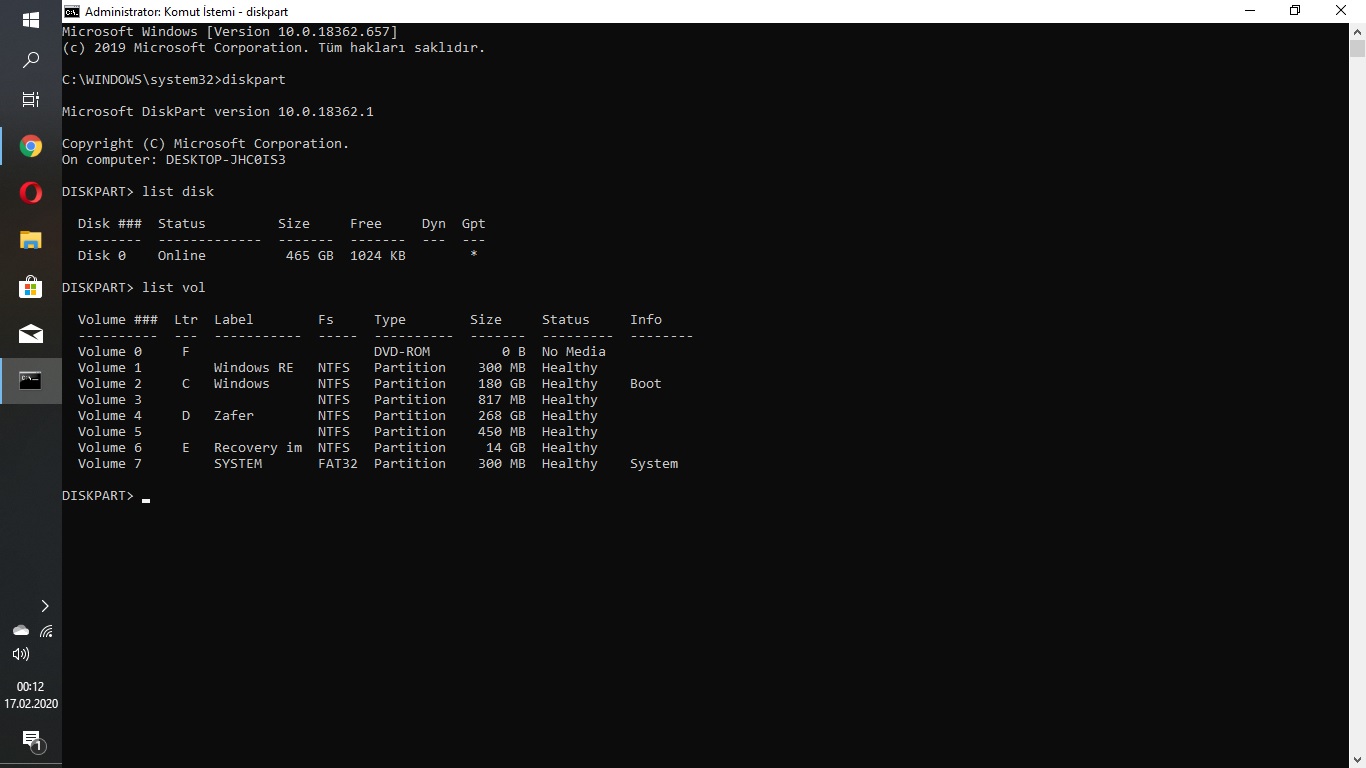Click the 'Recovery im' label
The width and height of the screenshot is (1366, 768).
coord(258,447)
